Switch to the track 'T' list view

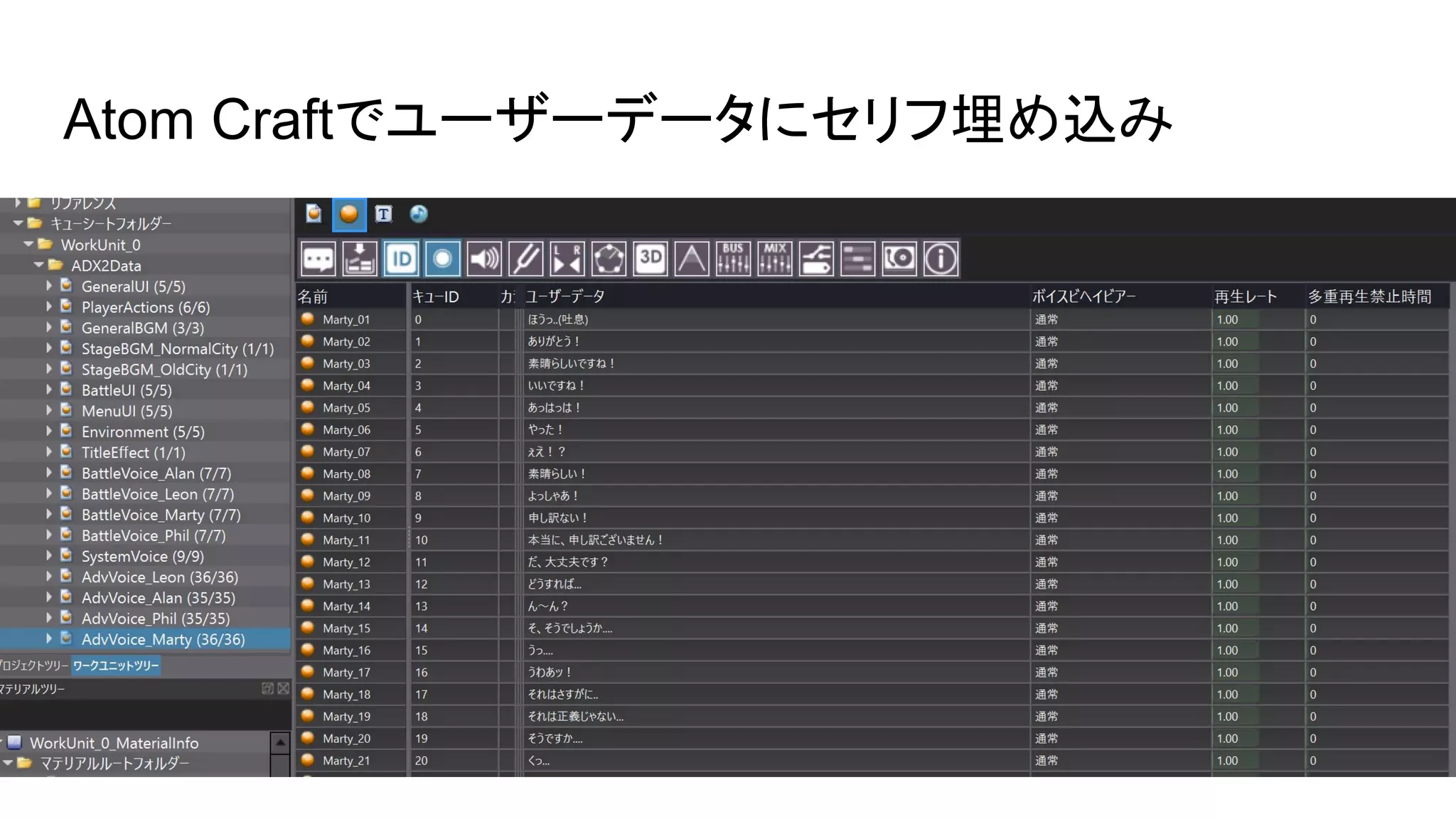tap(384, 214)
